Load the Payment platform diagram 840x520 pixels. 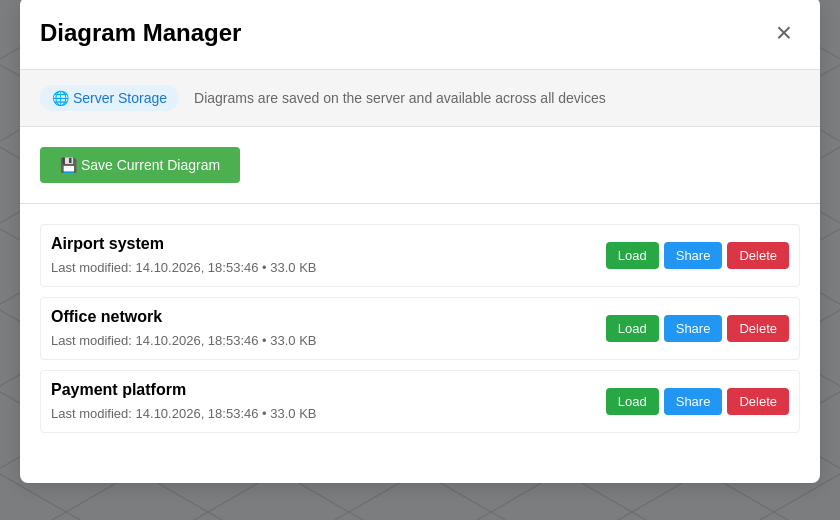[632, 402]
